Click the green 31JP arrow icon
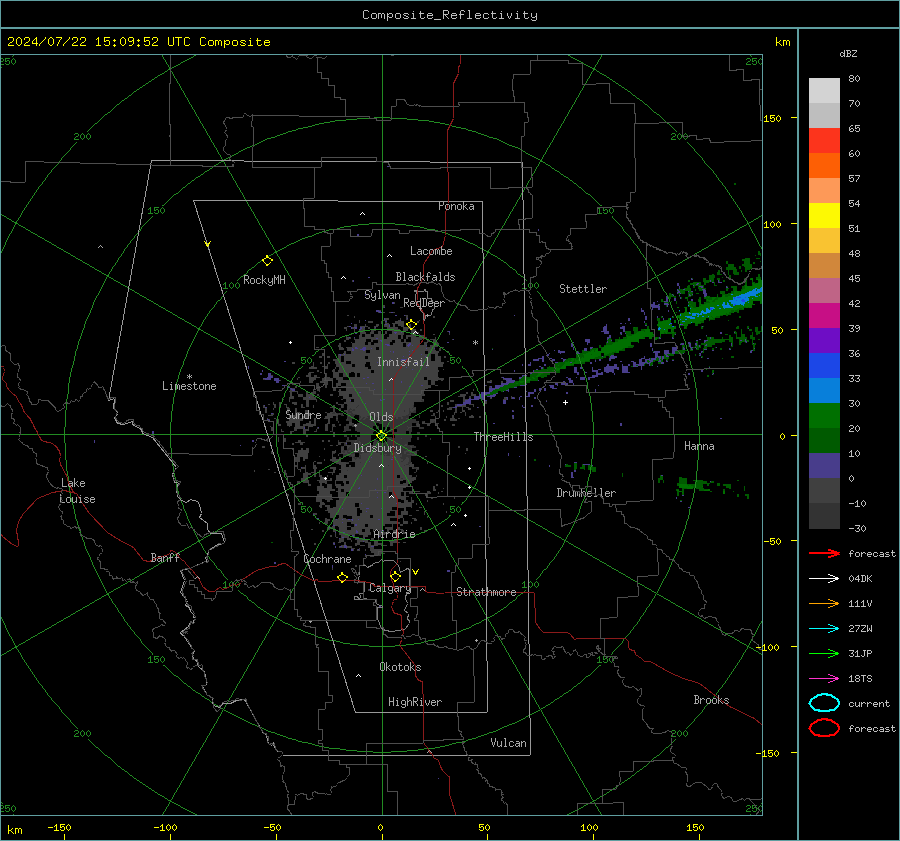The width and height of the screenshot is (900, 841). pos(824,653)
